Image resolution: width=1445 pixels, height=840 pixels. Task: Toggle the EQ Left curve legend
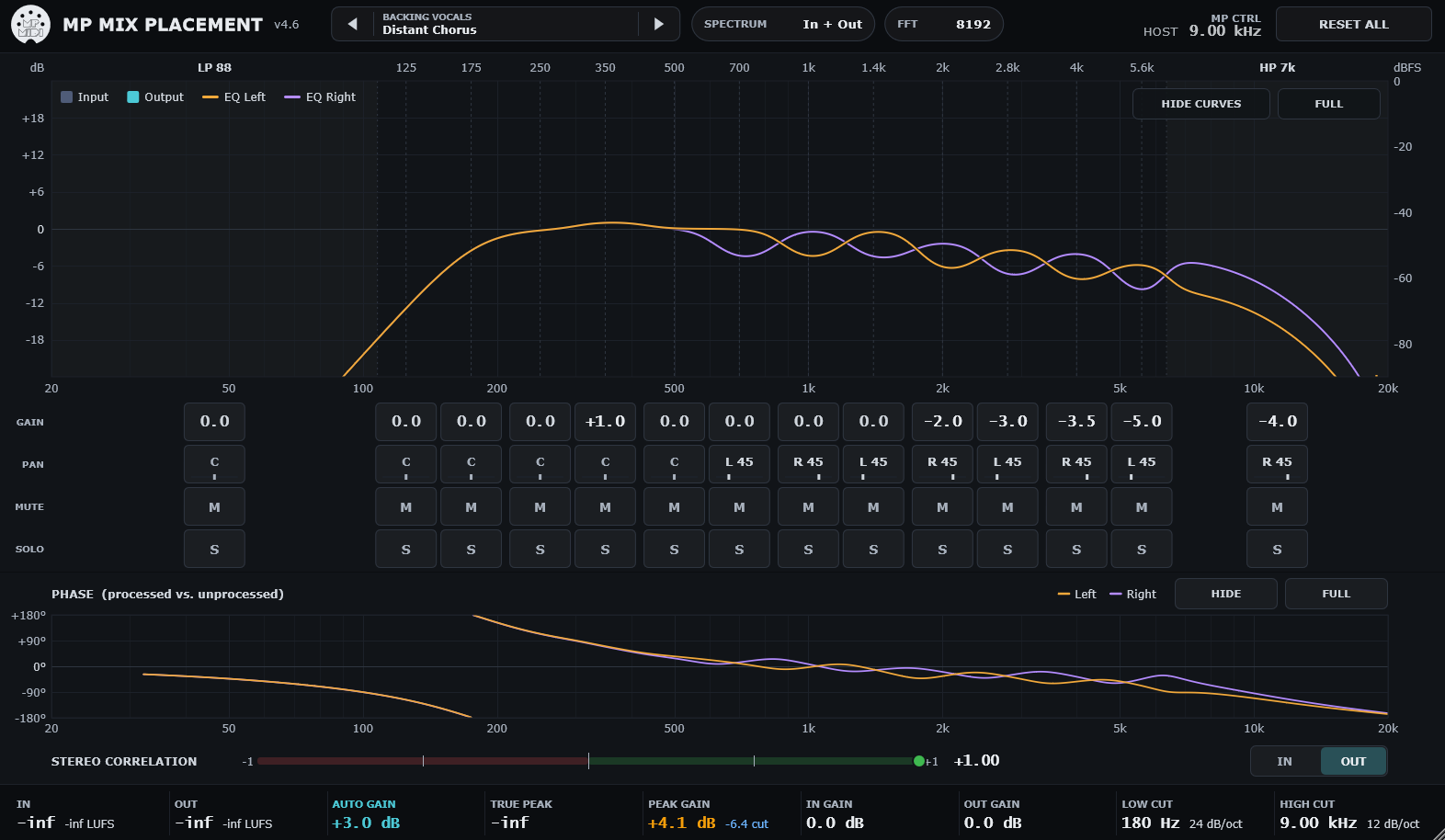pyautogui.click(x=233, y=96)
